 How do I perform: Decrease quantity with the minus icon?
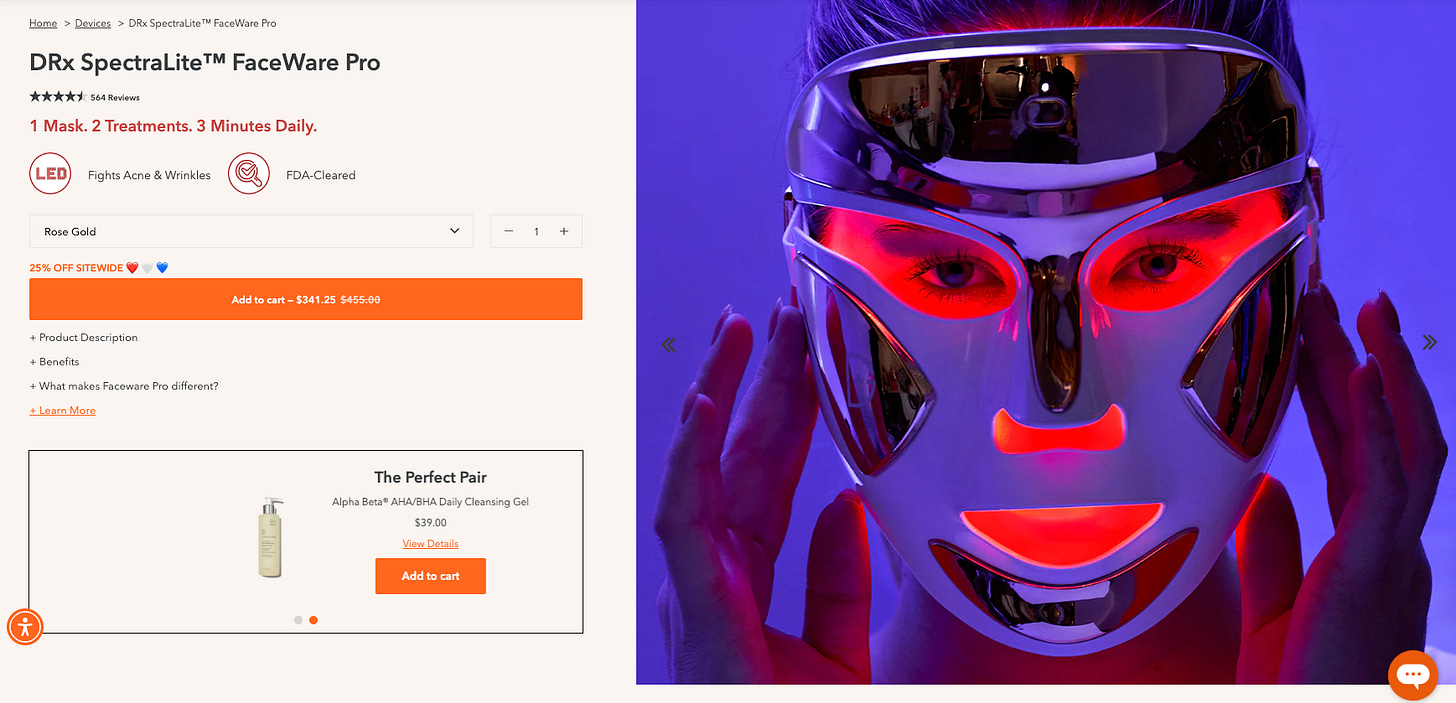coord(509,231)
